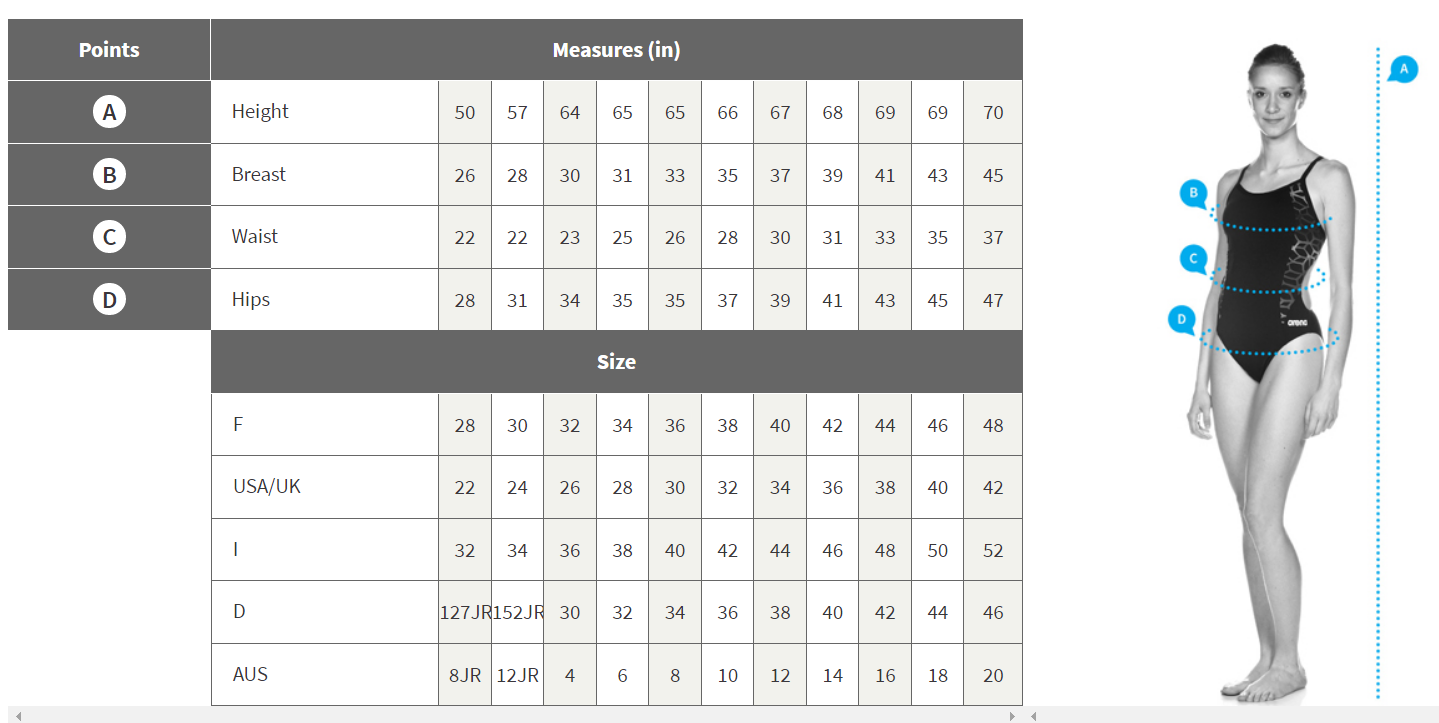Click the B breast marker on the diagram
Image resolution: width=1439 pixels, height=723 pixels.
click(x=1193, y=194)
